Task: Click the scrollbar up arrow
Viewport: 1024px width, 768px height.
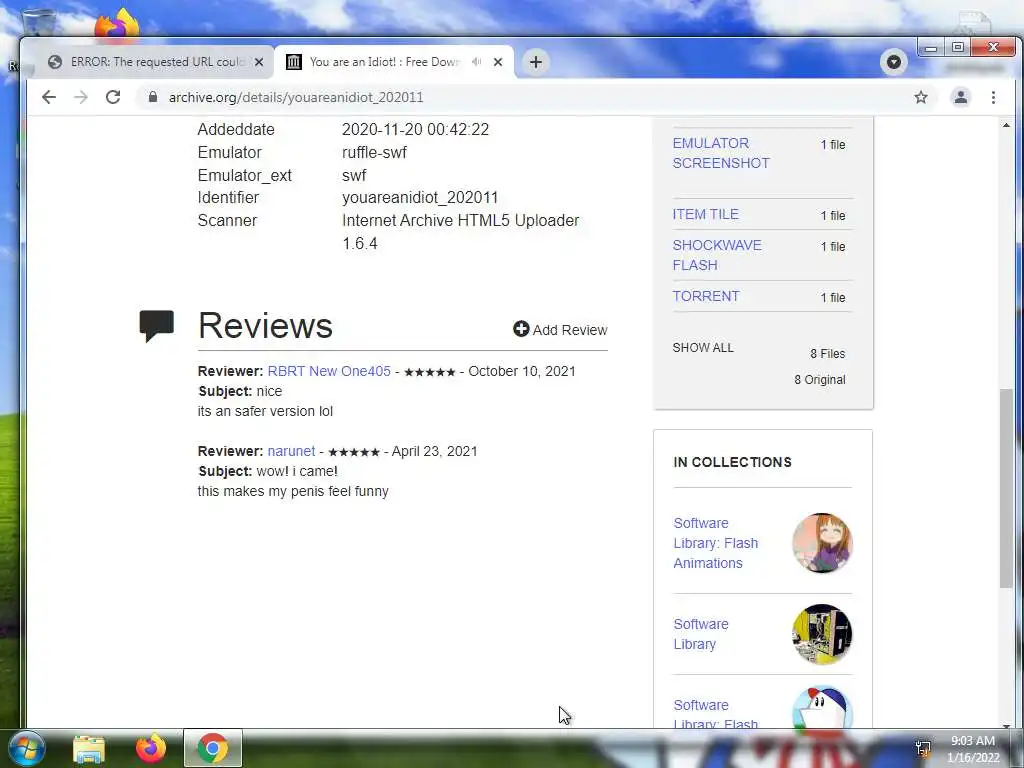Action: point(1006,125)
